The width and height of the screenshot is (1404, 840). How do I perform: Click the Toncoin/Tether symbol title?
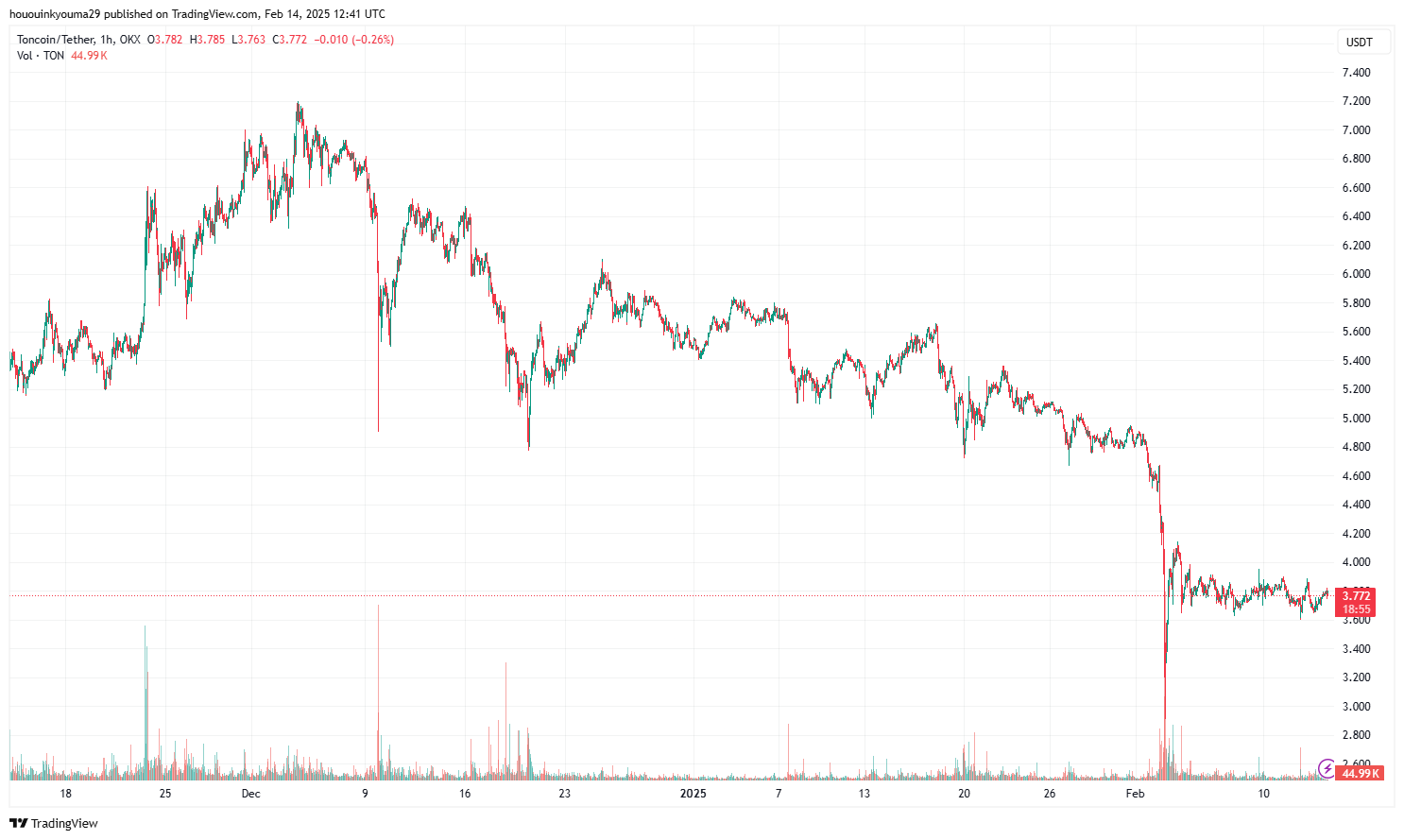[x=56, y=40]
